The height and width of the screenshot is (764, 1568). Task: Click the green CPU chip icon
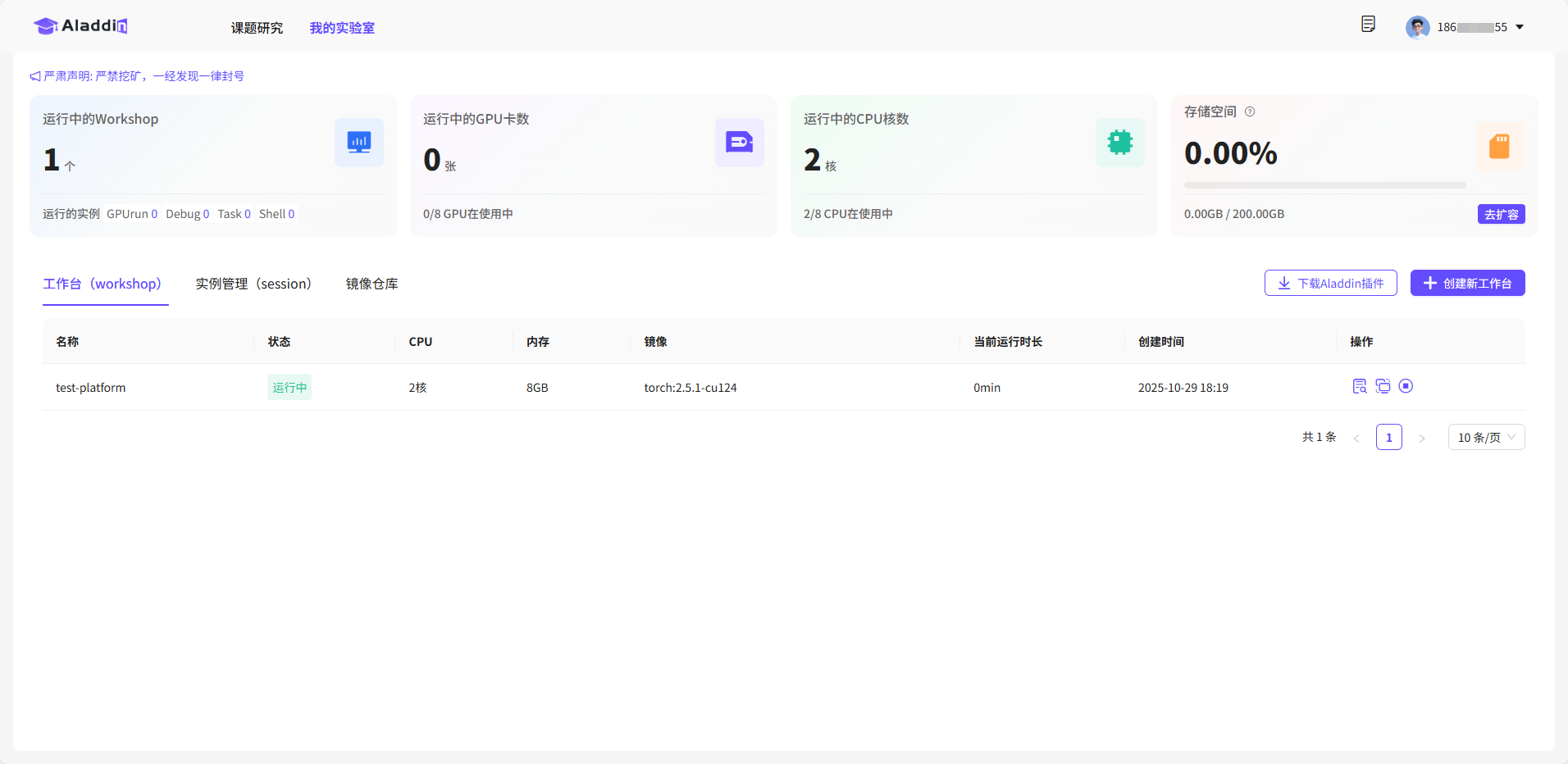[1119, 143]
